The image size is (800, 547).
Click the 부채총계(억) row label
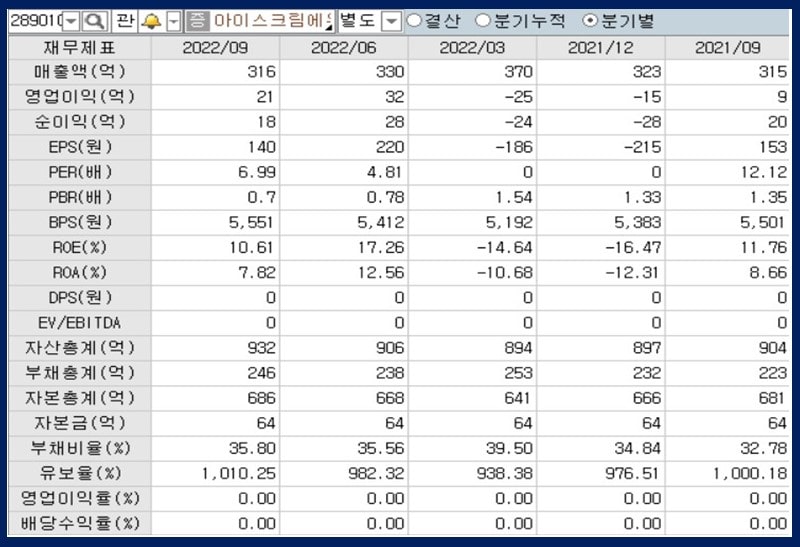point(80,372)
